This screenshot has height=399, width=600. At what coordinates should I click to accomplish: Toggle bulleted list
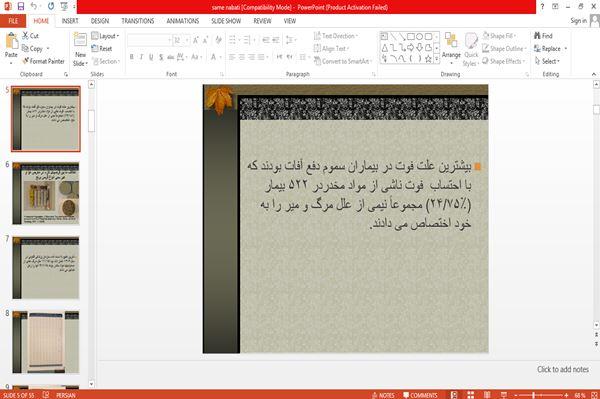point(232,40)
